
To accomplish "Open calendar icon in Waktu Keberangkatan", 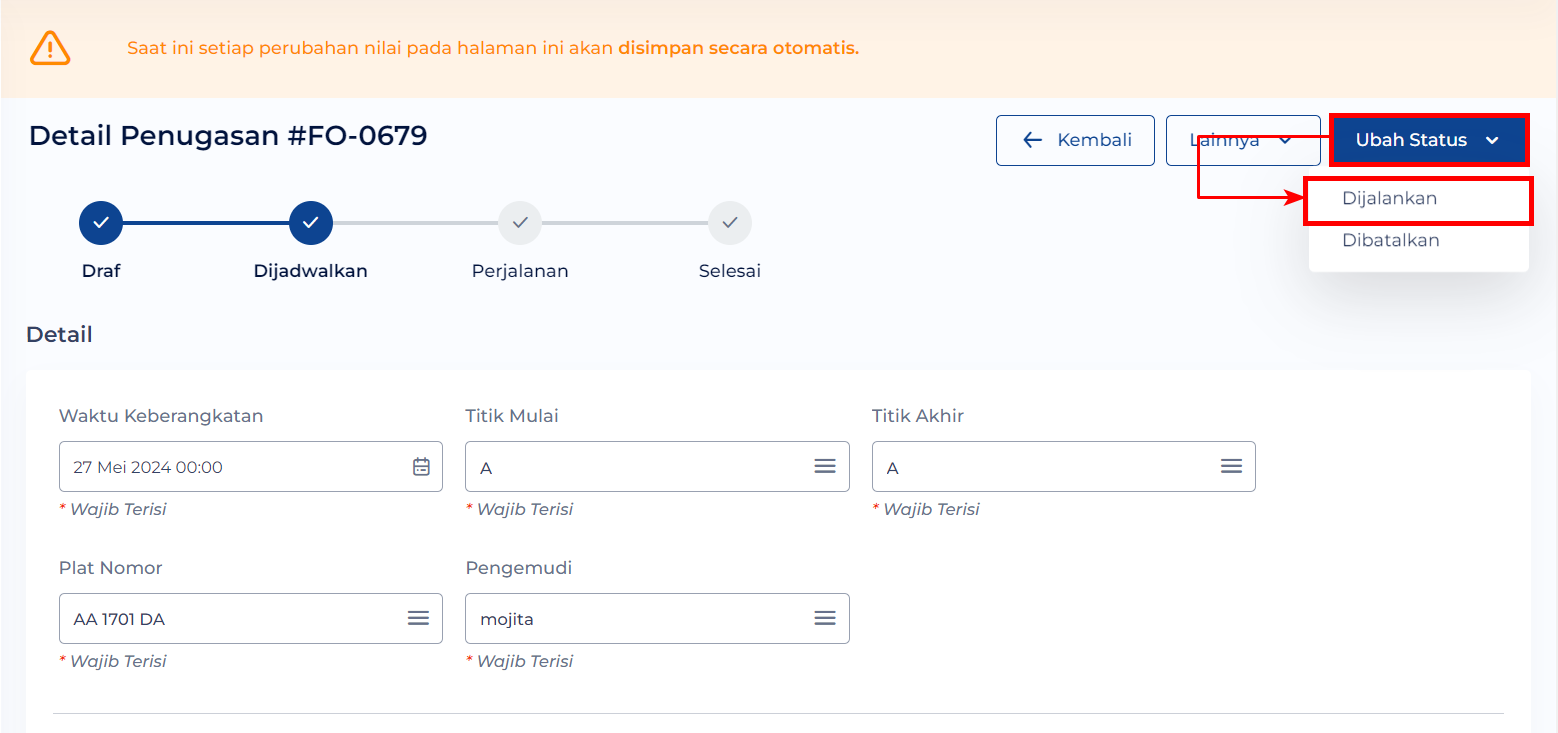I will coord(421,467).
